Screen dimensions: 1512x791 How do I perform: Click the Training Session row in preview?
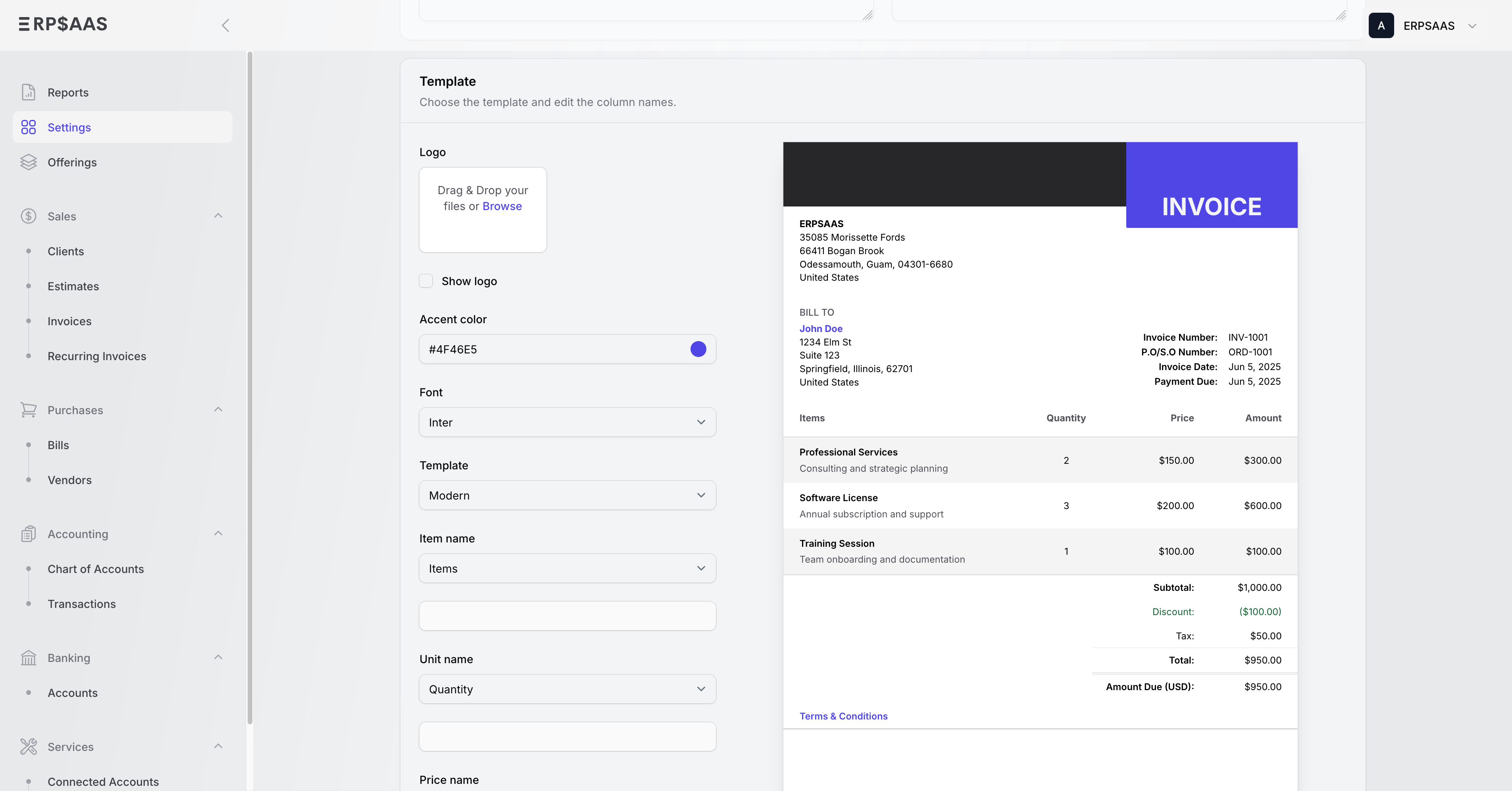pos(1040,552)
